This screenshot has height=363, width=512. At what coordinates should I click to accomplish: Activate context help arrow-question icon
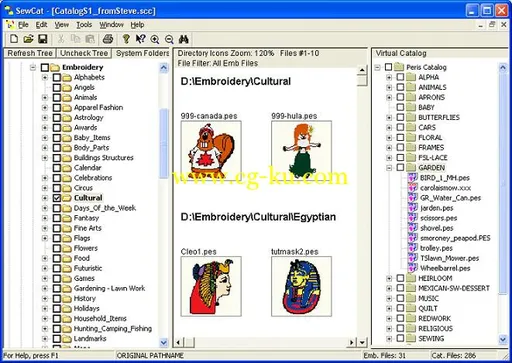(140, 39)
